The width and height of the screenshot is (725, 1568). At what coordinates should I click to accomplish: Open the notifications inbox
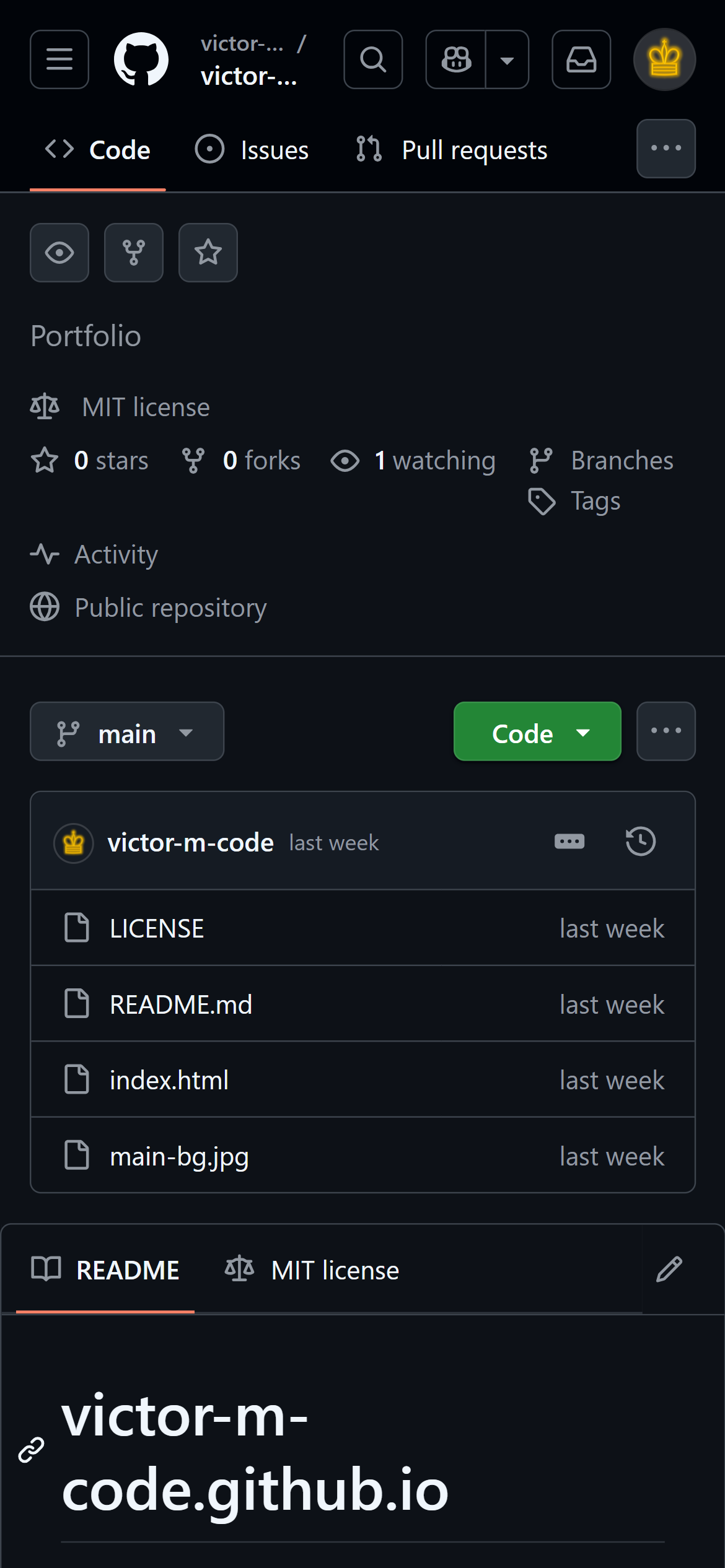point(581,59)
